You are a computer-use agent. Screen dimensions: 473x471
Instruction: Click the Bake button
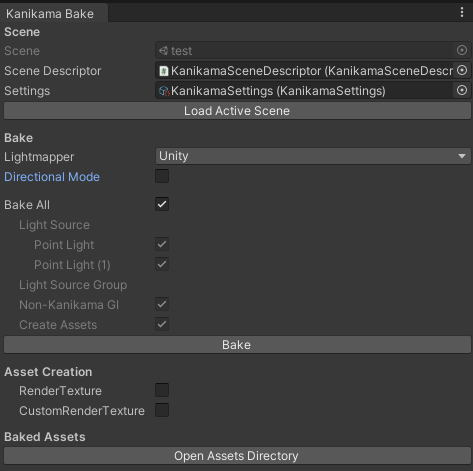(x=237, y=345)
